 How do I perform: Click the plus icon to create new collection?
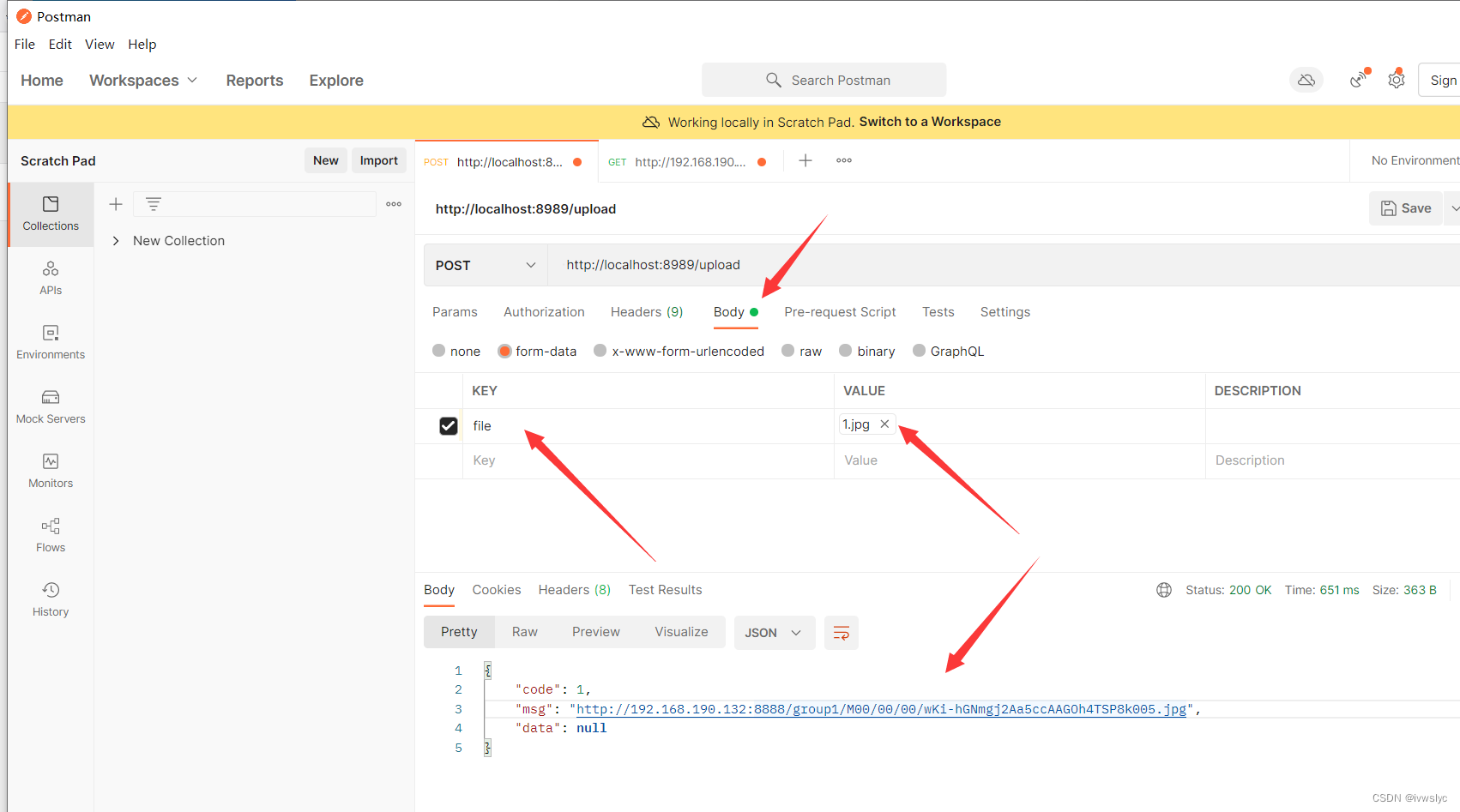[116, 204]
